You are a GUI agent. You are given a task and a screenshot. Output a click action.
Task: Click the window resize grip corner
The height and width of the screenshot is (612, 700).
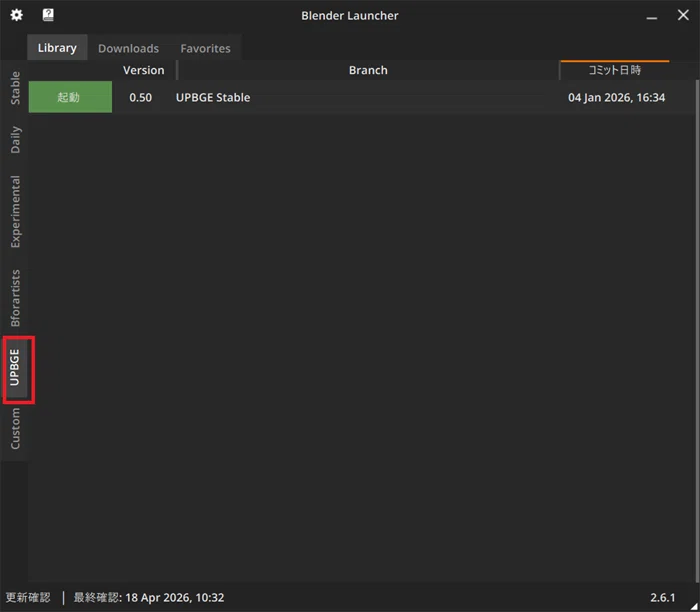tap(694, 606)
